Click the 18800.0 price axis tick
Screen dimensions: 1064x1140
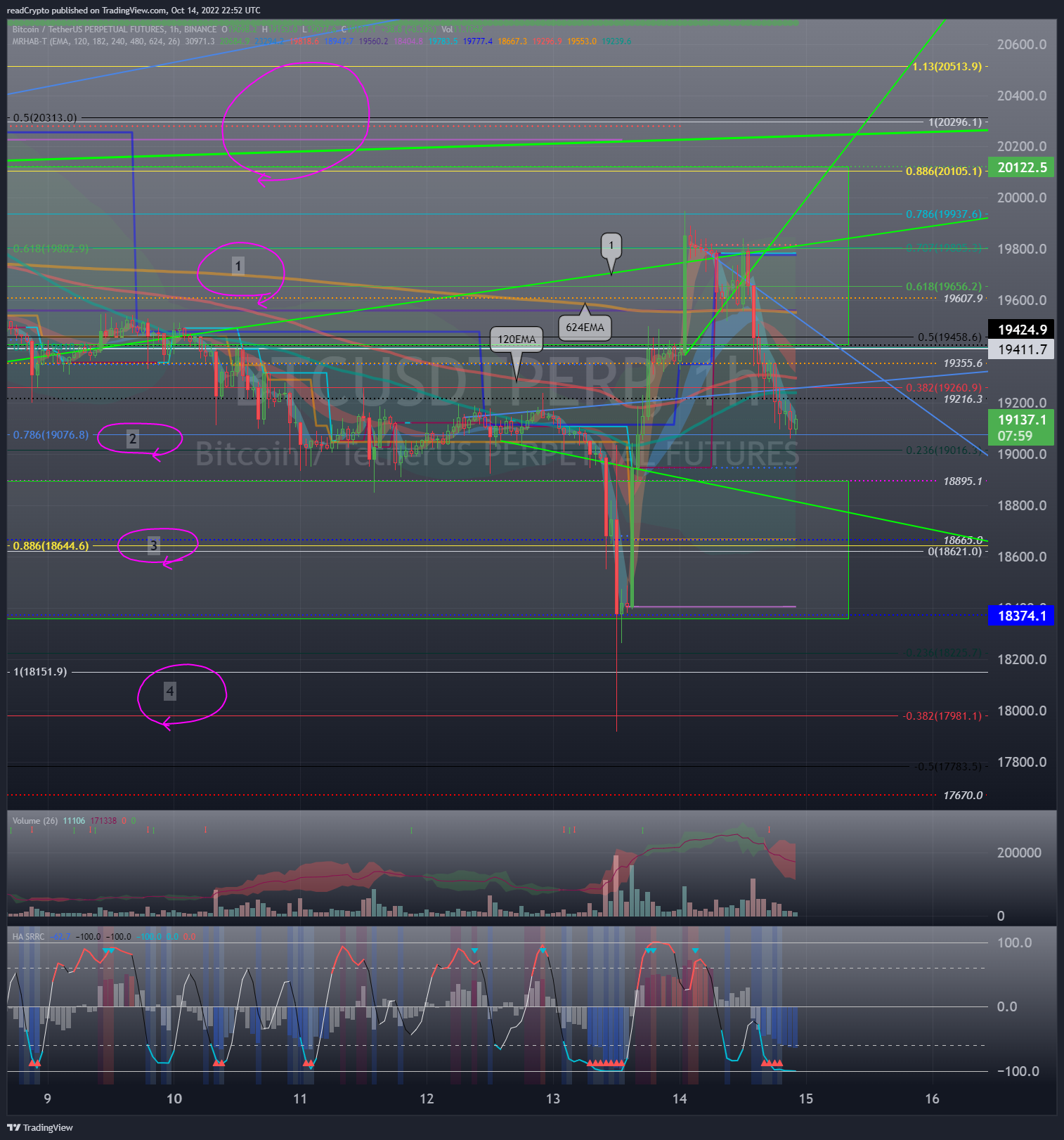click(1021, 505)
